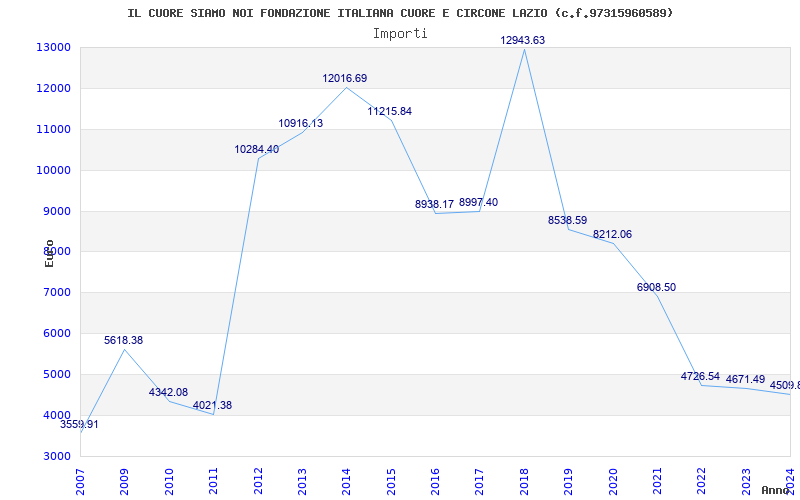Select the data label 8538.59
Viewport: 800px width, 500px height.
coord(567,220)
